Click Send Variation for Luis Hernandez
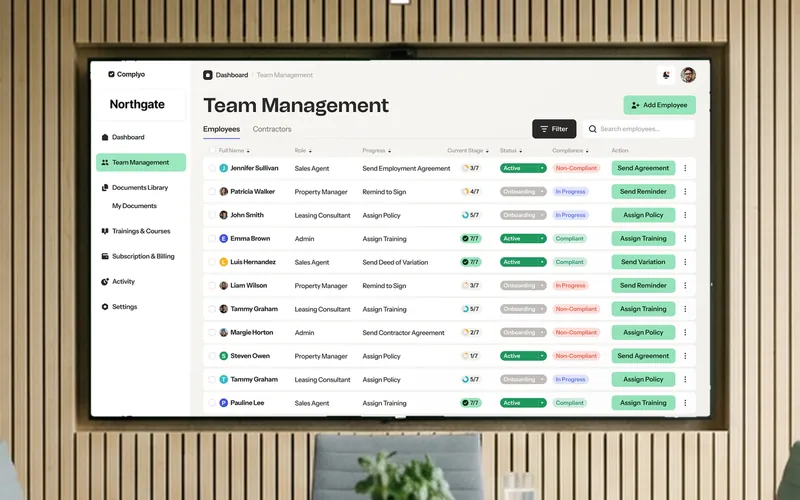Viewport: 800px width, 500px height. pyautogui.click(x=643, y=262)
